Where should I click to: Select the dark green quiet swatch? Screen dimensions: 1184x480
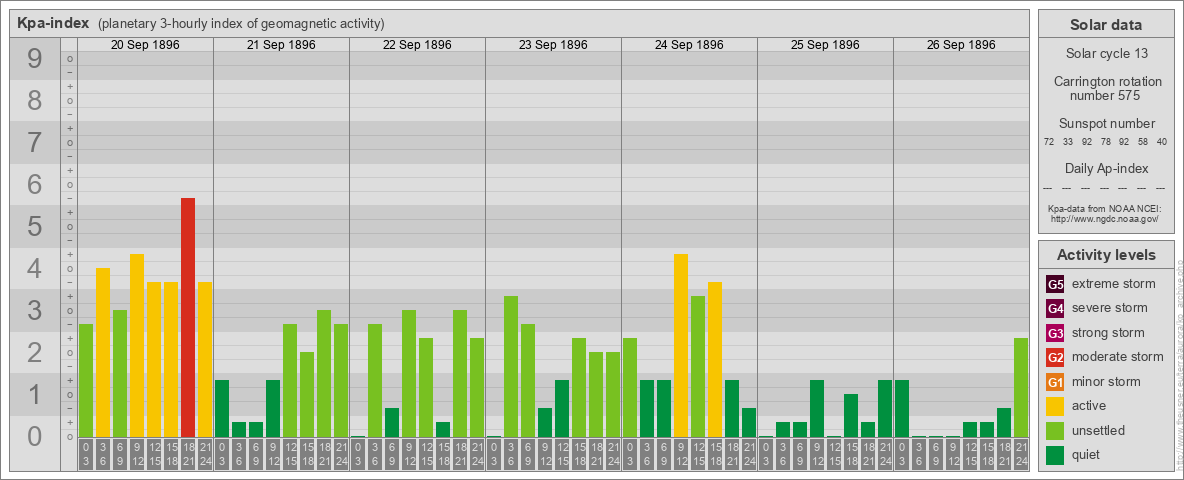[x=1055, y=455]
